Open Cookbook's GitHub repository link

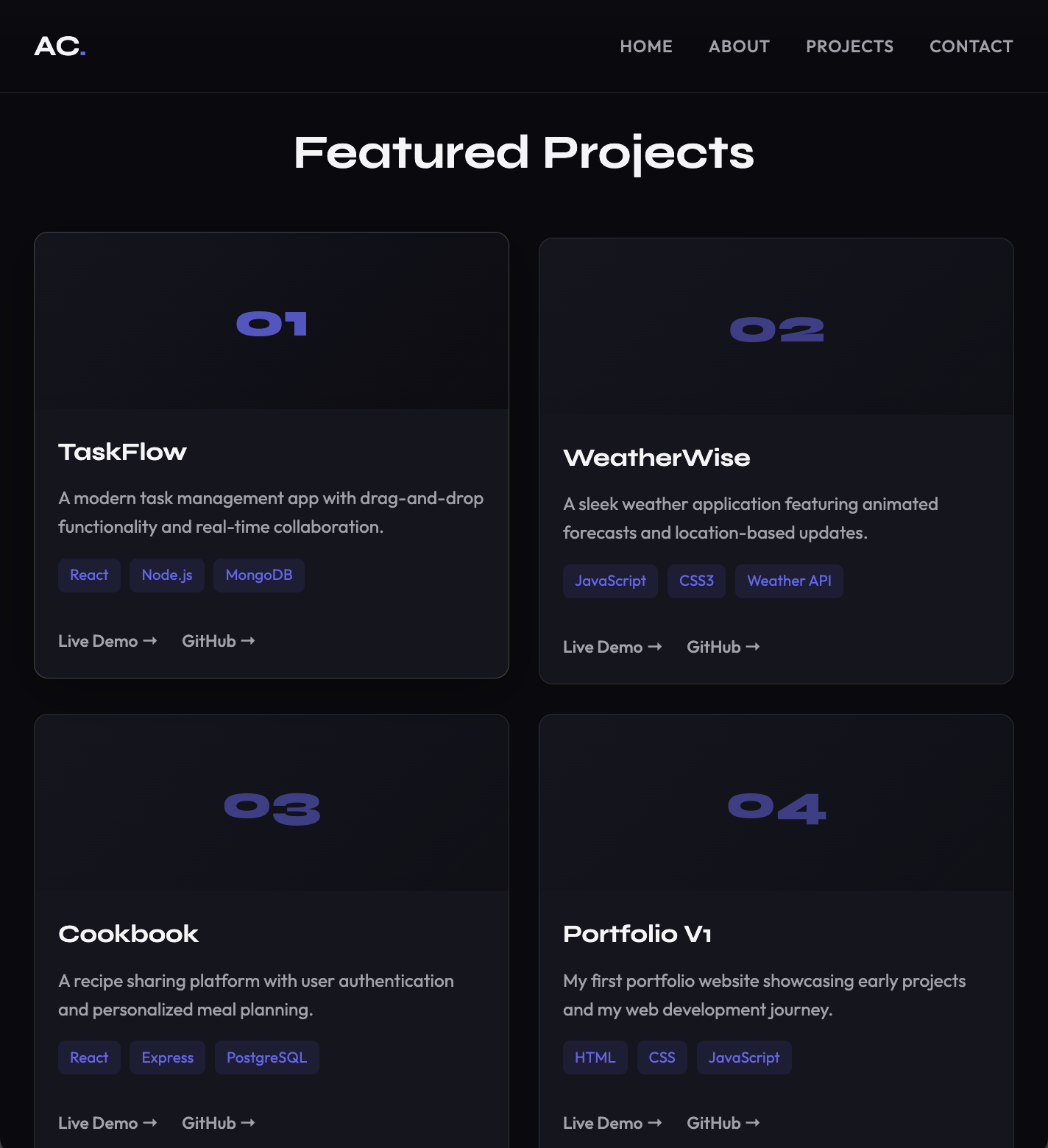click(x=210, y=1122)
